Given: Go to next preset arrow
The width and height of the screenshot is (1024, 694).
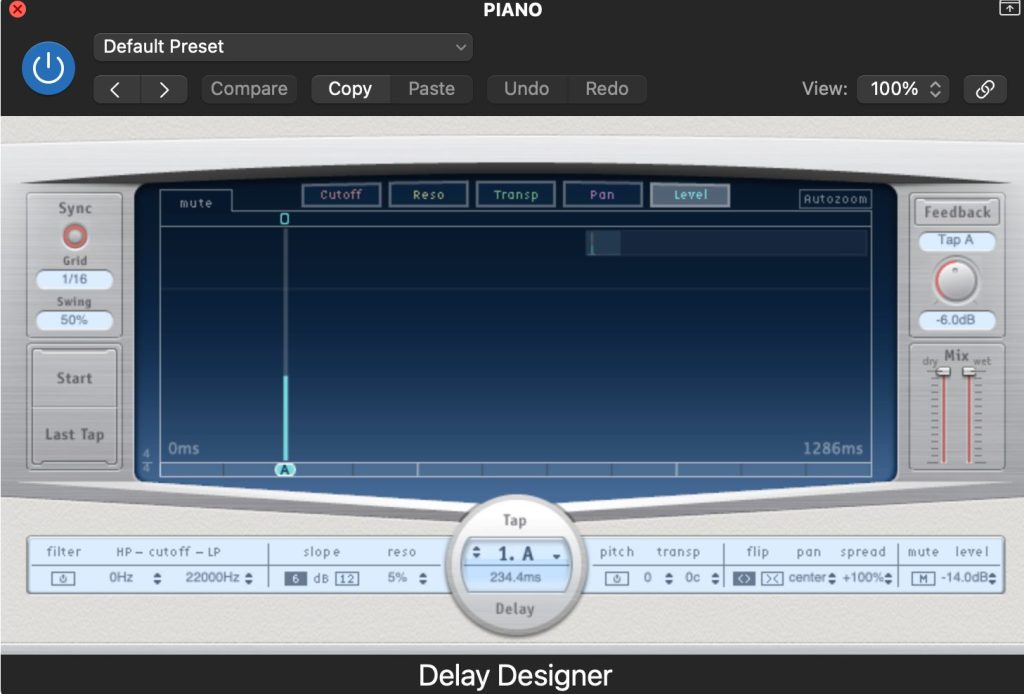Looking at the screenshot, I should 164,89.
